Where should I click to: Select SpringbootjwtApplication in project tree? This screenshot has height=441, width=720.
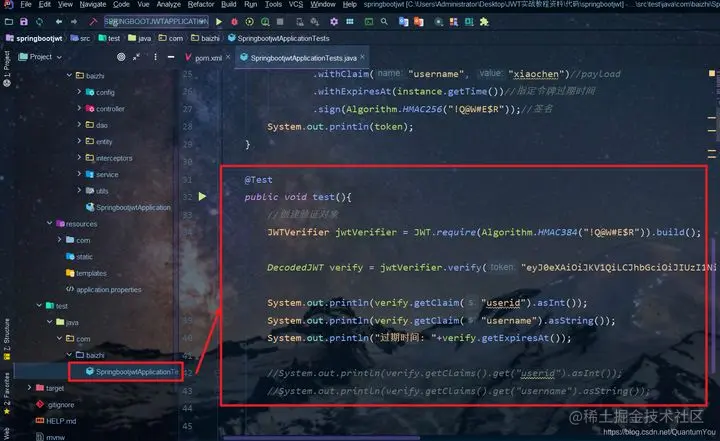pos(129,207)
